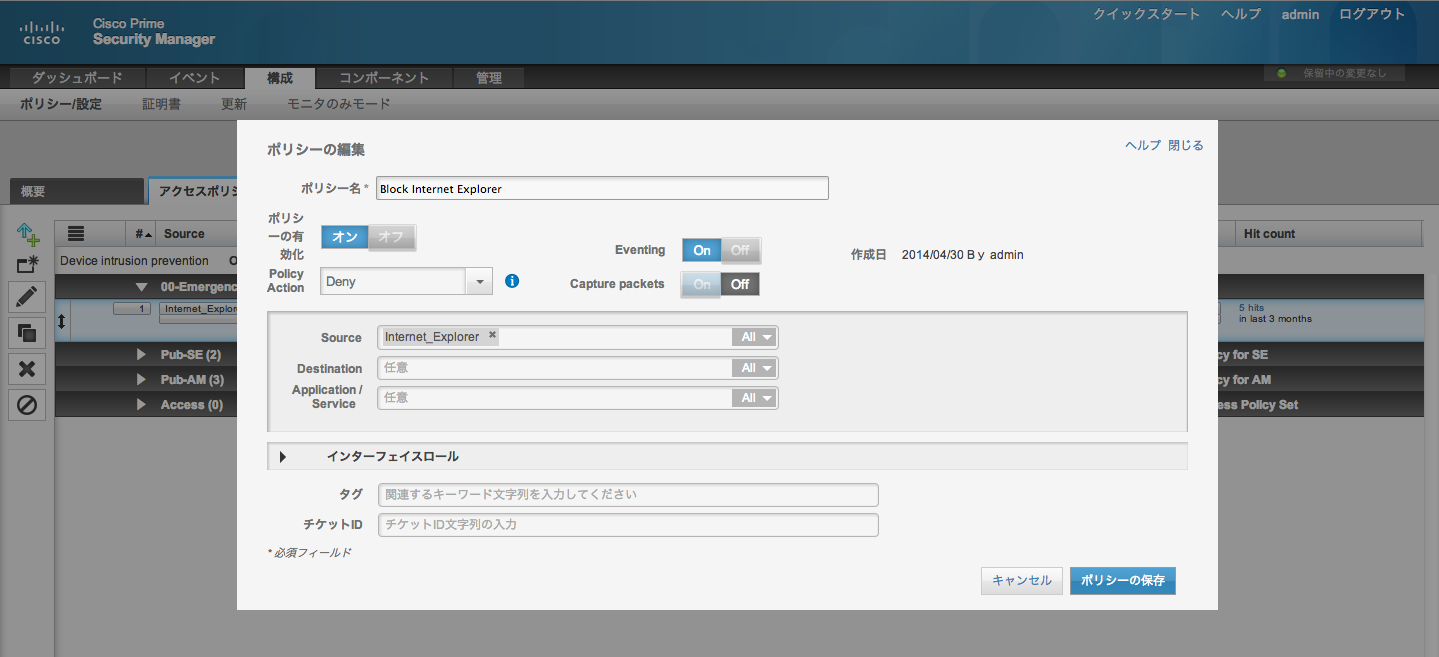Turn Capture packets toggle On
This screenshot has width=1439, height=657.
tap(702, 284)
